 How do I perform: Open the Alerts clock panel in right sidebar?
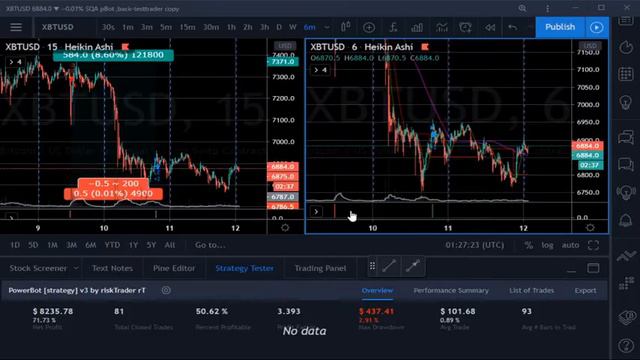point(626,47)
